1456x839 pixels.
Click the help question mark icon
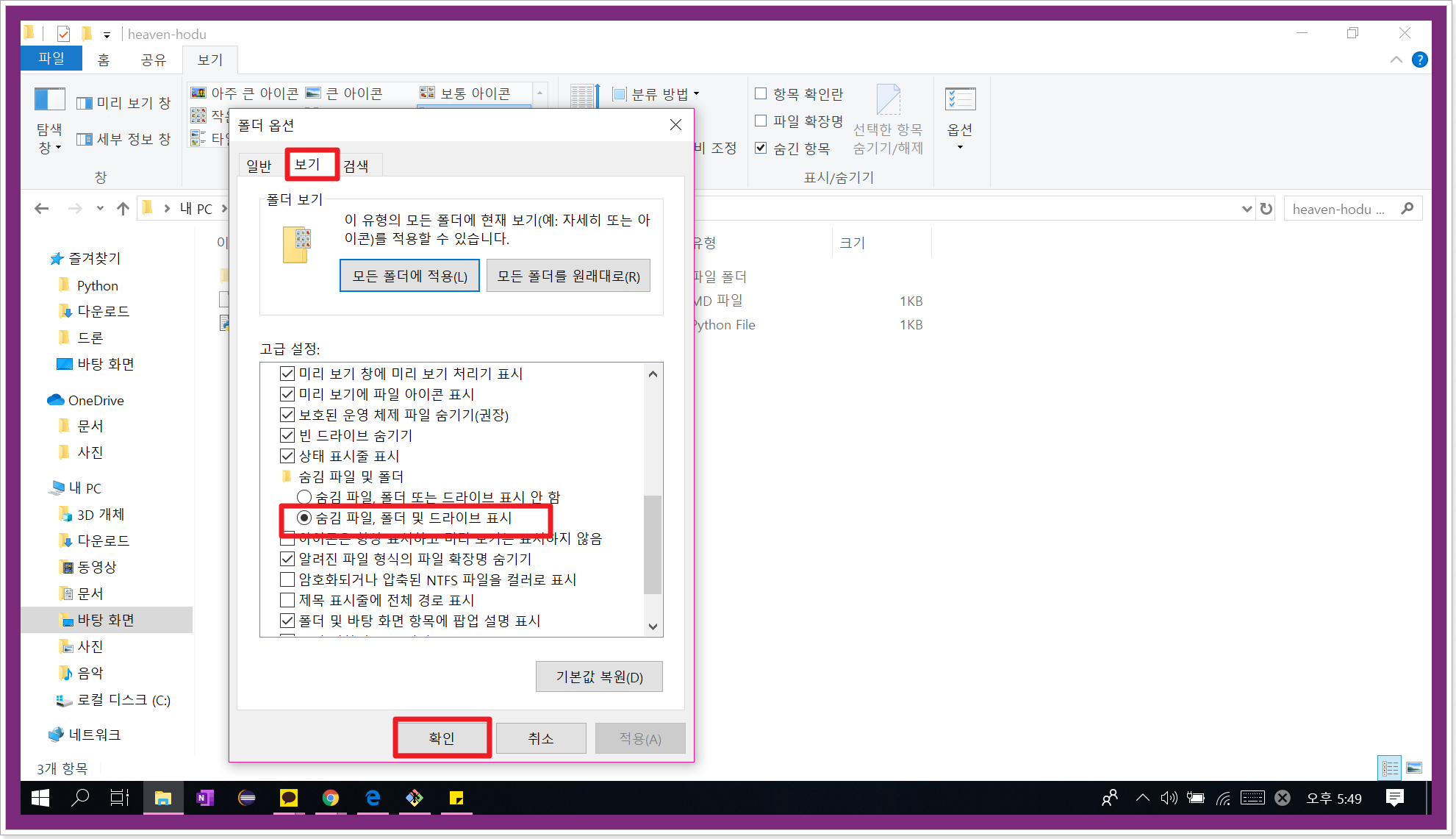pos(1419,60)
